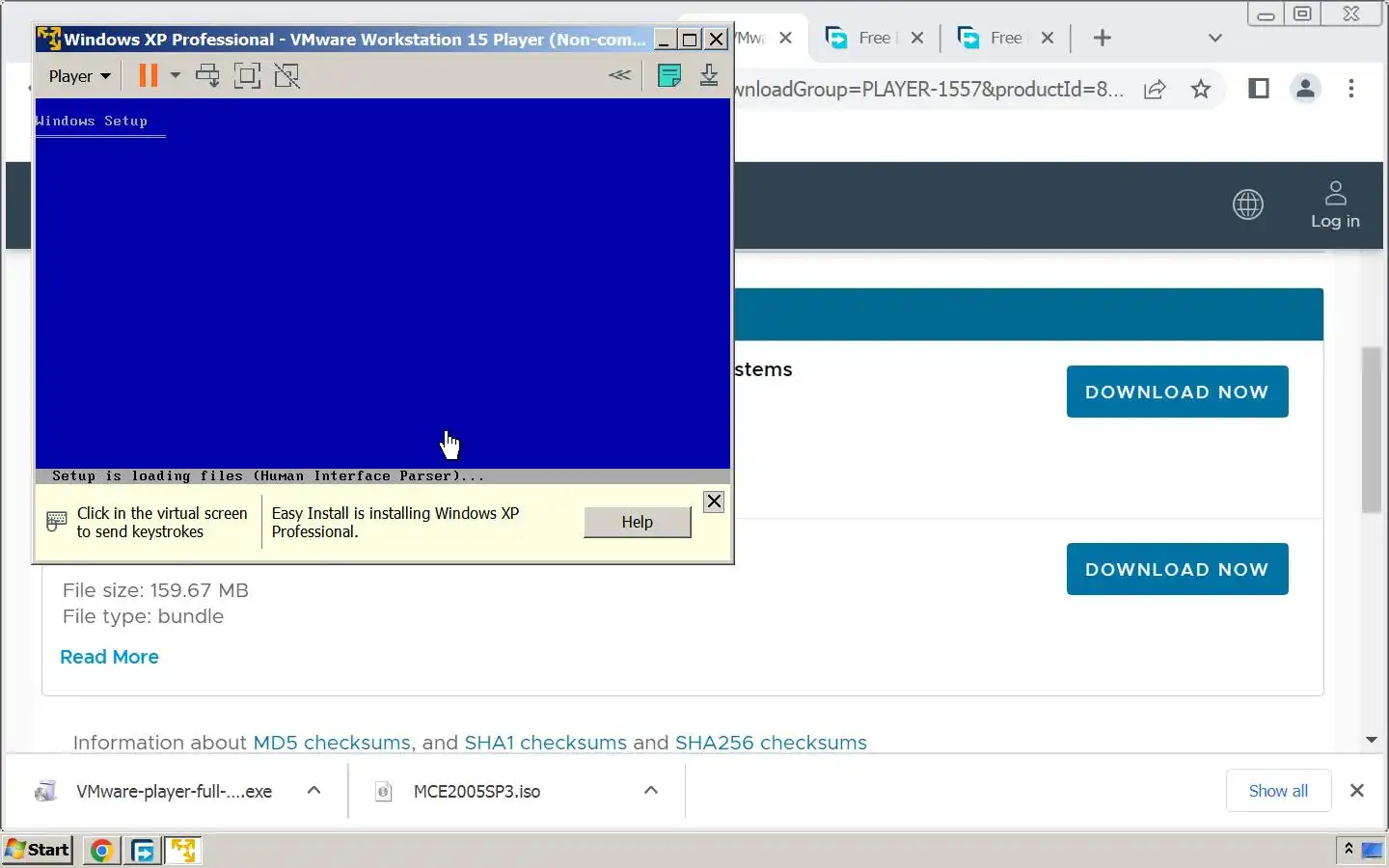1389x868 pixels.
Task: Open the VMware message log note icon
Action: [669, 75]
